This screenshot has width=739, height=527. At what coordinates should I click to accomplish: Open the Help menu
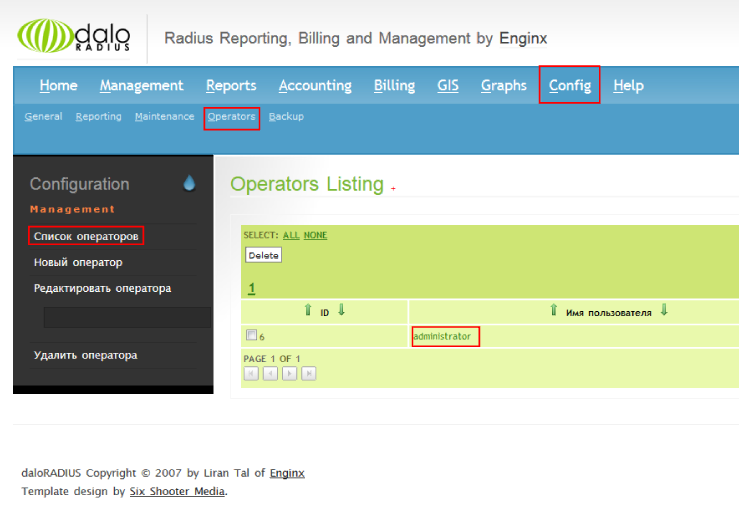[628, 85]
